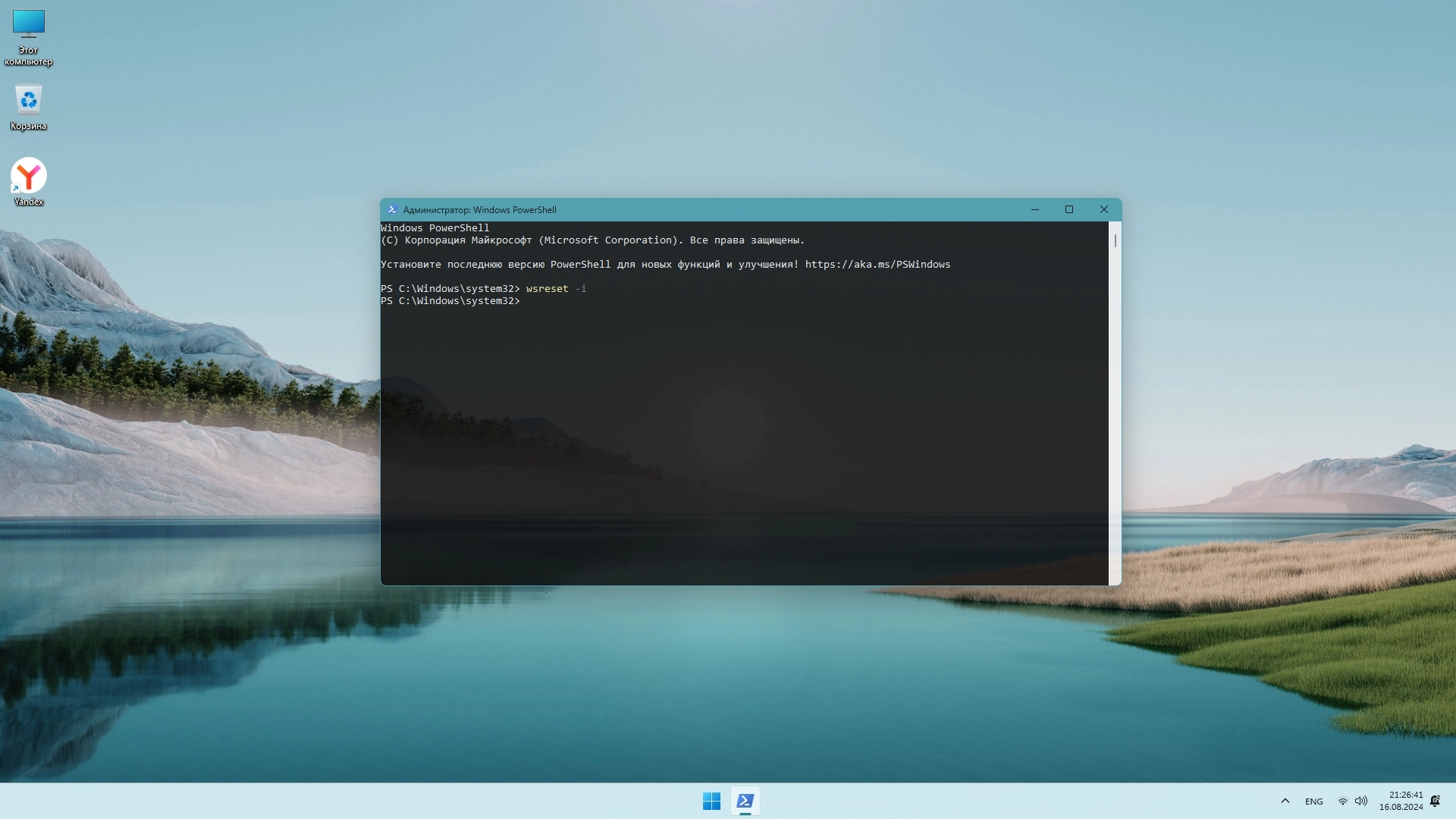Click the https://aka.ms/PSWindows URL text
The image size is (1456, 819).
[x=877, y=265]
